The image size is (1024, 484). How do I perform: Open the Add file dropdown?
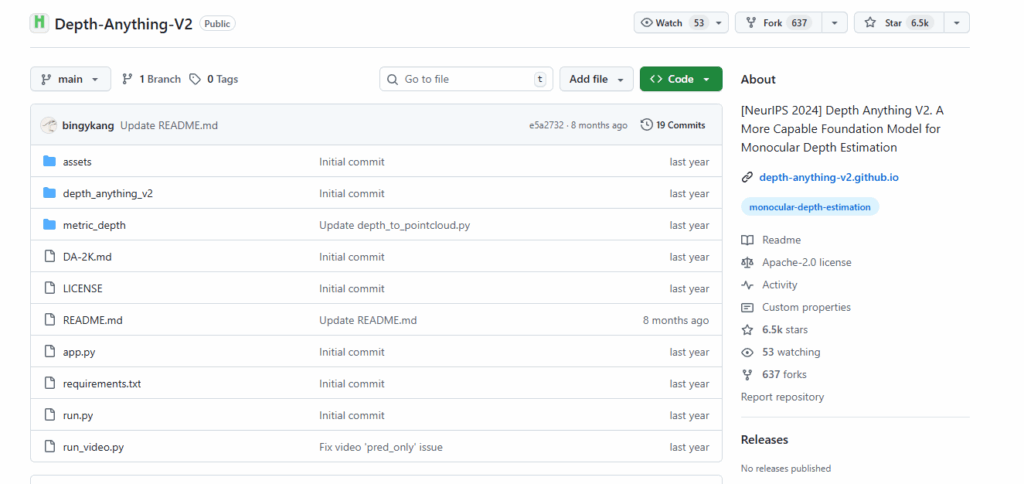596,79
